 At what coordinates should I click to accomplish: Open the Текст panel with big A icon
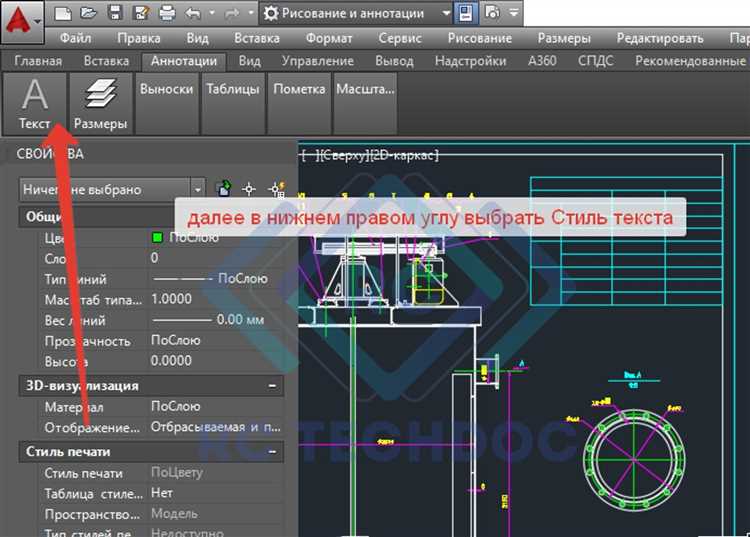click(x=34, y=103)
